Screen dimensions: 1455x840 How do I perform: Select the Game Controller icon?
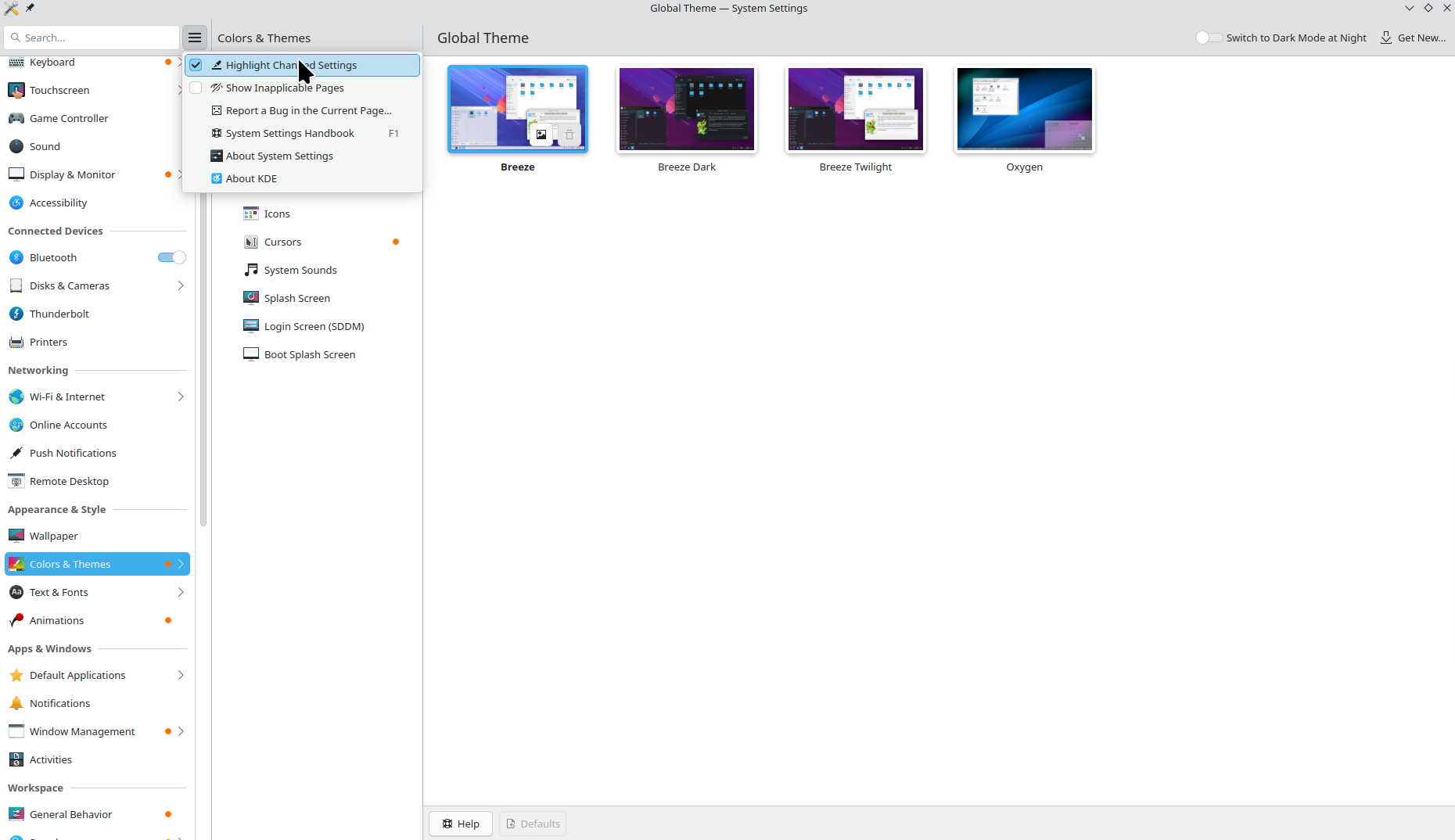[16, 118]
